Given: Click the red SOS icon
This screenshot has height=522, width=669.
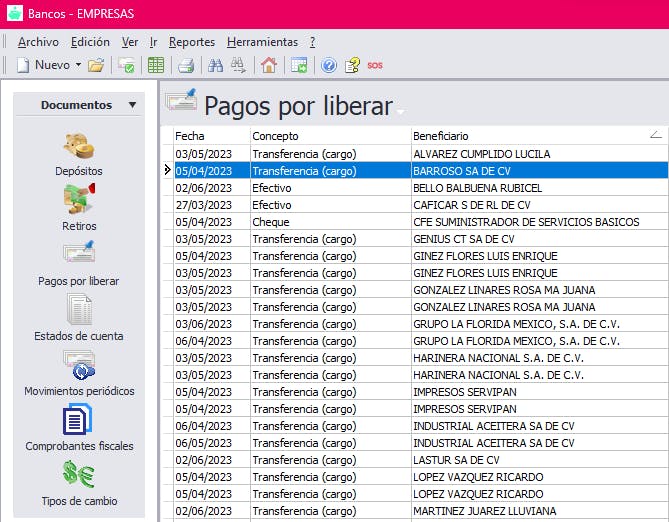Looking at the screenshot, I should (375, 65).
